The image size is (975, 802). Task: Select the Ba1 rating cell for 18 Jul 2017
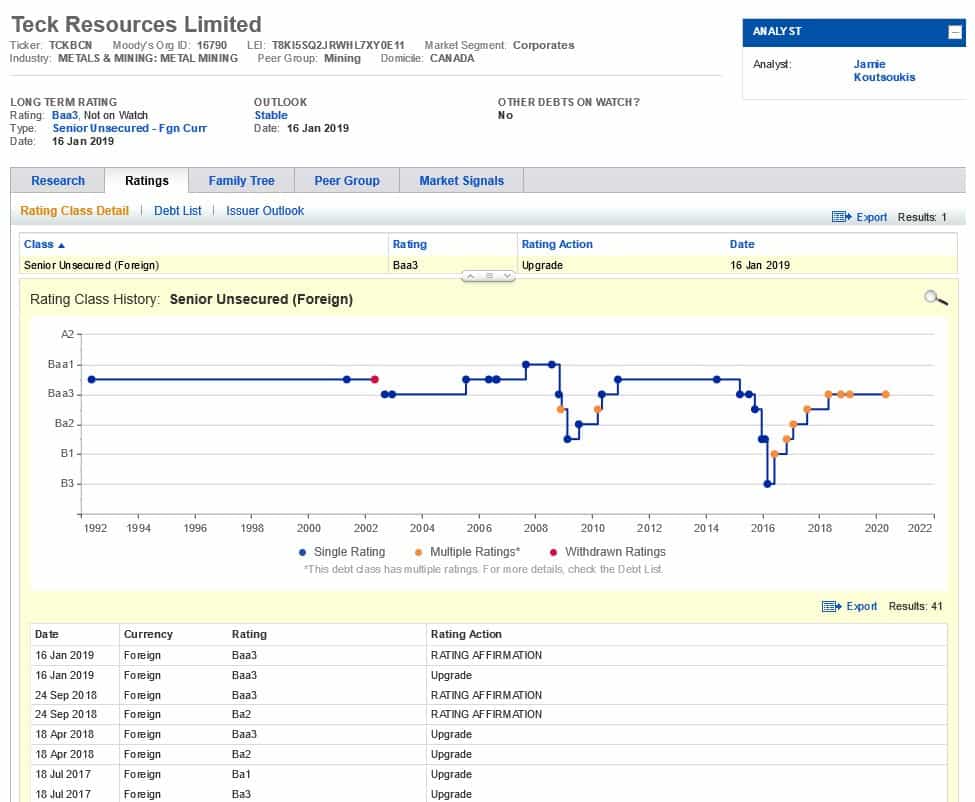241,774
